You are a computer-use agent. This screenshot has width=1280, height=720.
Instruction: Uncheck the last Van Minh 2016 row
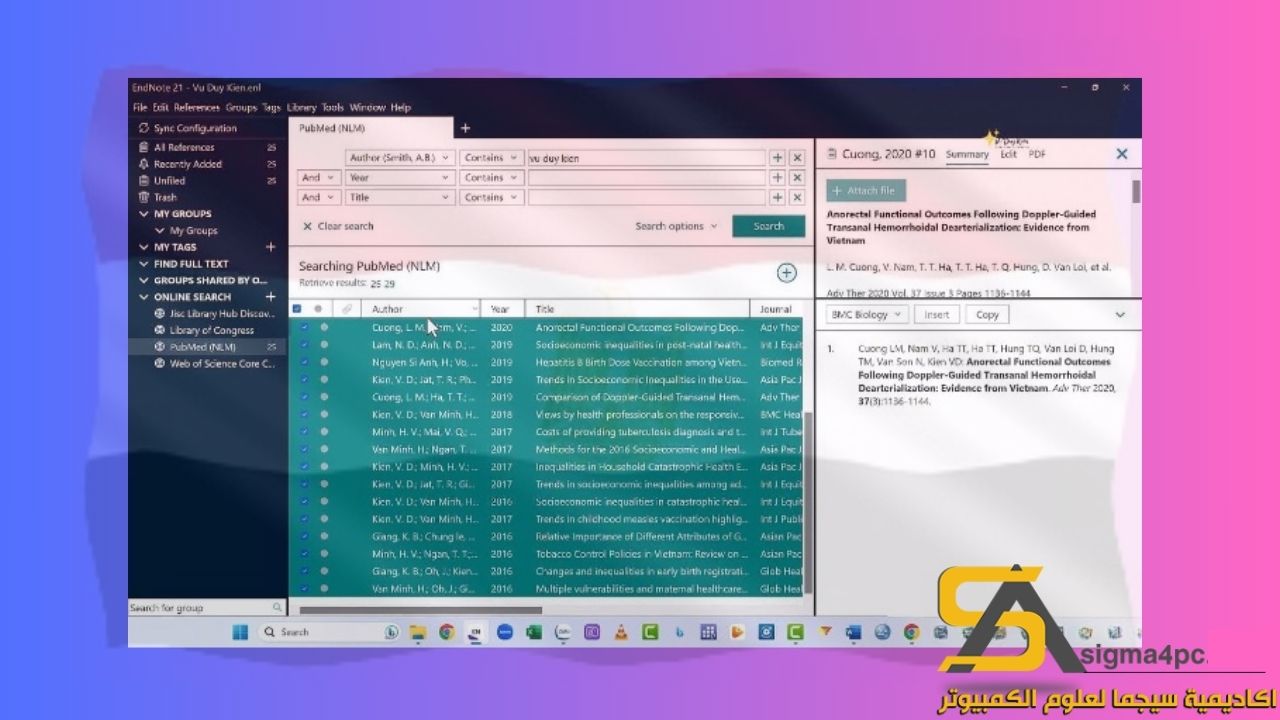tap(304, 589)
